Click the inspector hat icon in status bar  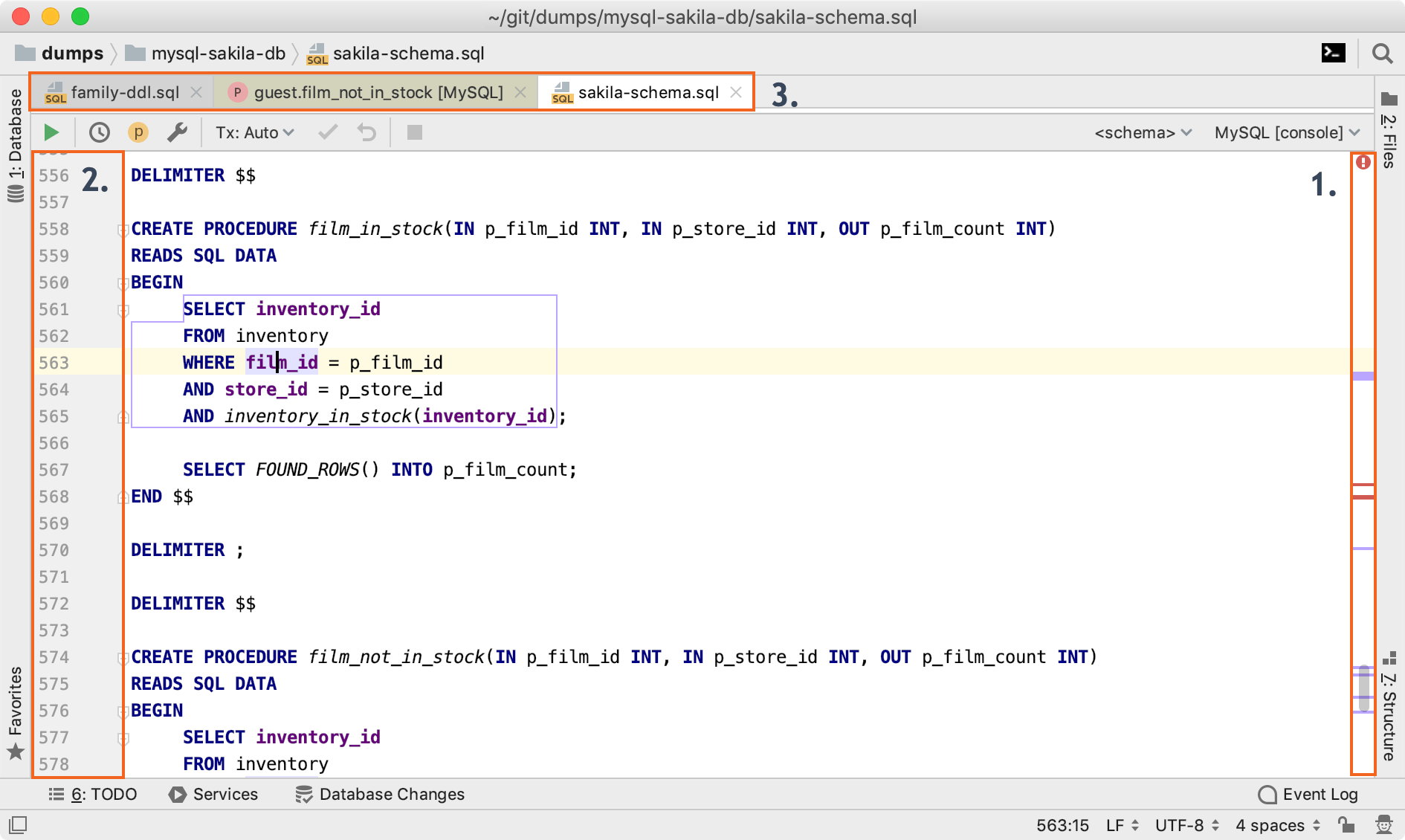pyautogui.click(x=1383, y=824)
